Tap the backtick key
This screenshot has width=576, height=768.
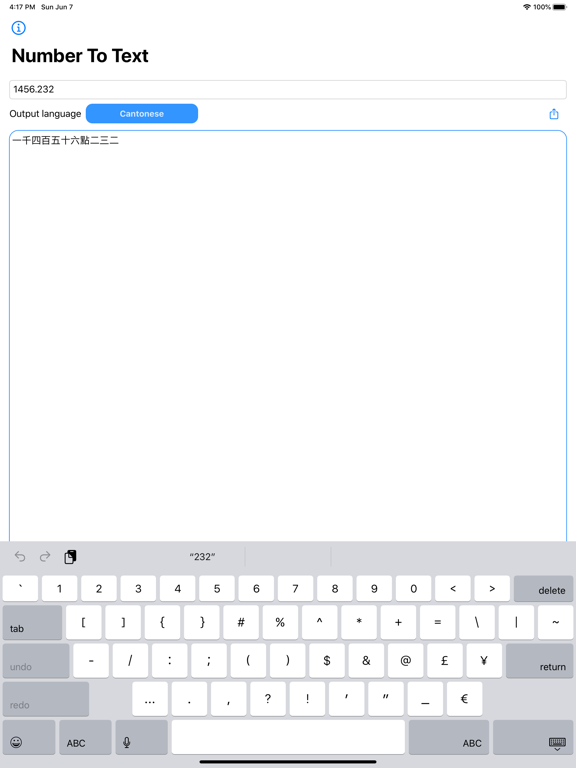[x=21, y=589]
